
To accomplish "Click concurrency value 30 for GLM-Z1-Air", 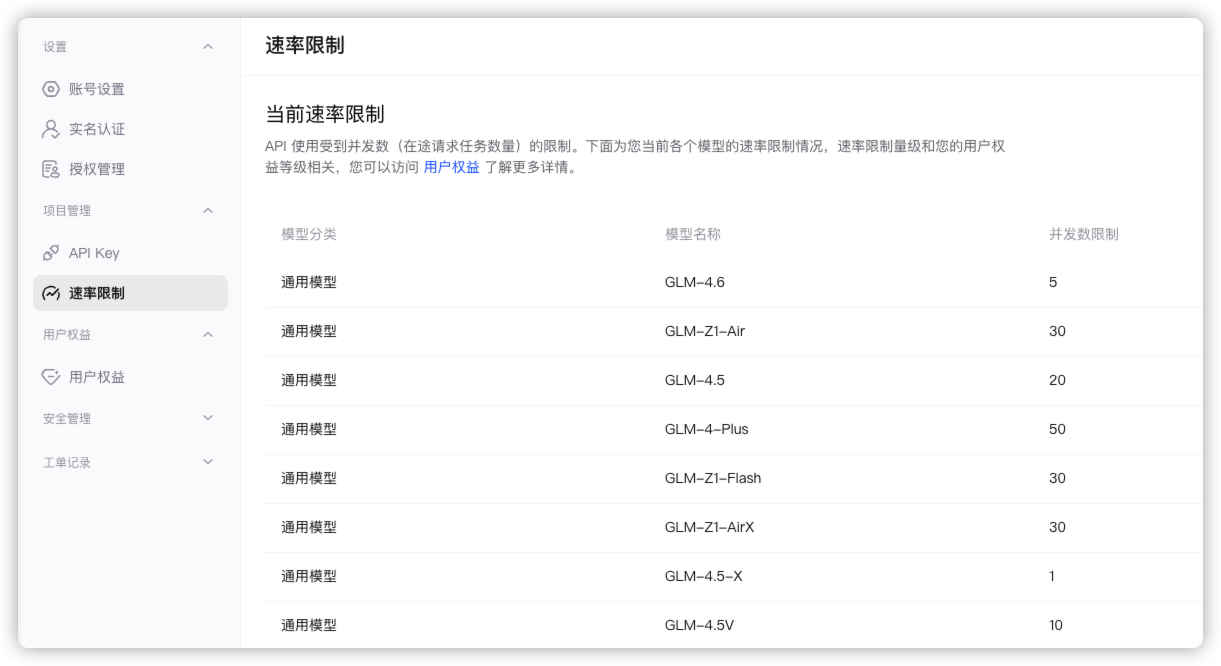I will pos(1057,331).
